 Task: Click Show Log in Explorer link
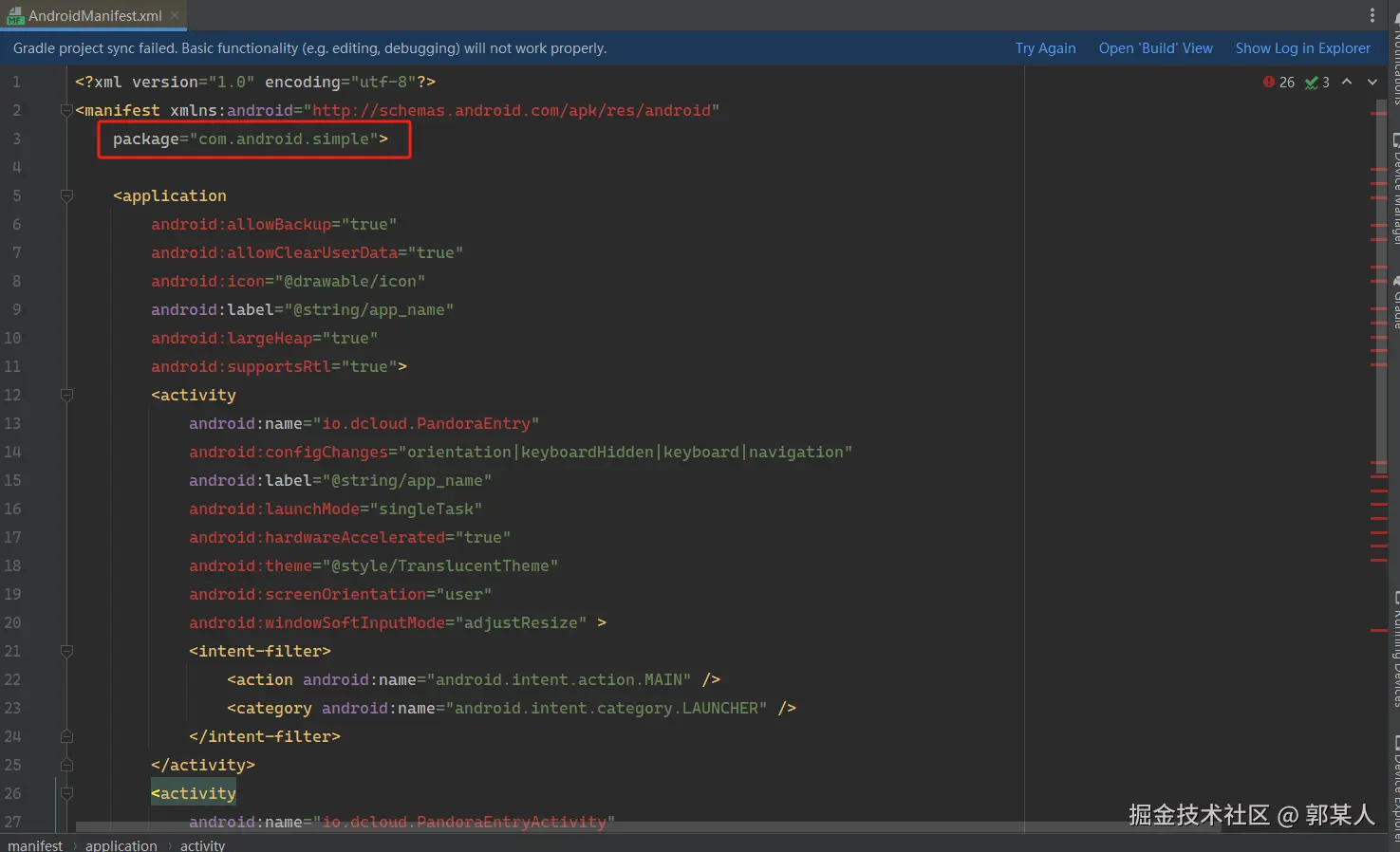tap(1302, 48)
